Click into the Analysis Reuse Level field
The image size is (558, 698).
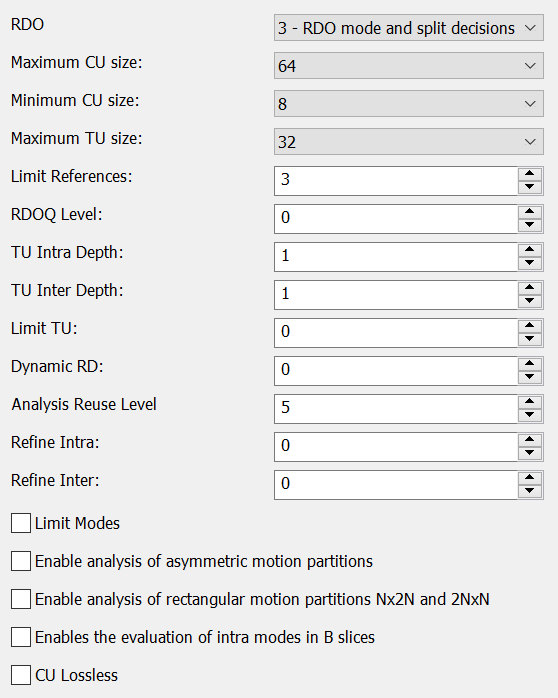[396, 409]
